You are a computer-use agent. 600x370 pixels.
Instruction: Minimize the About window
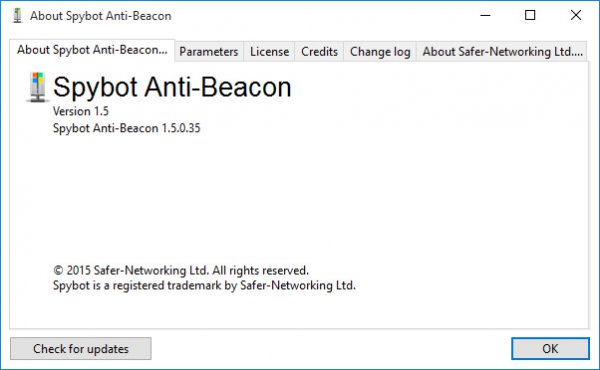coord(486,15)
